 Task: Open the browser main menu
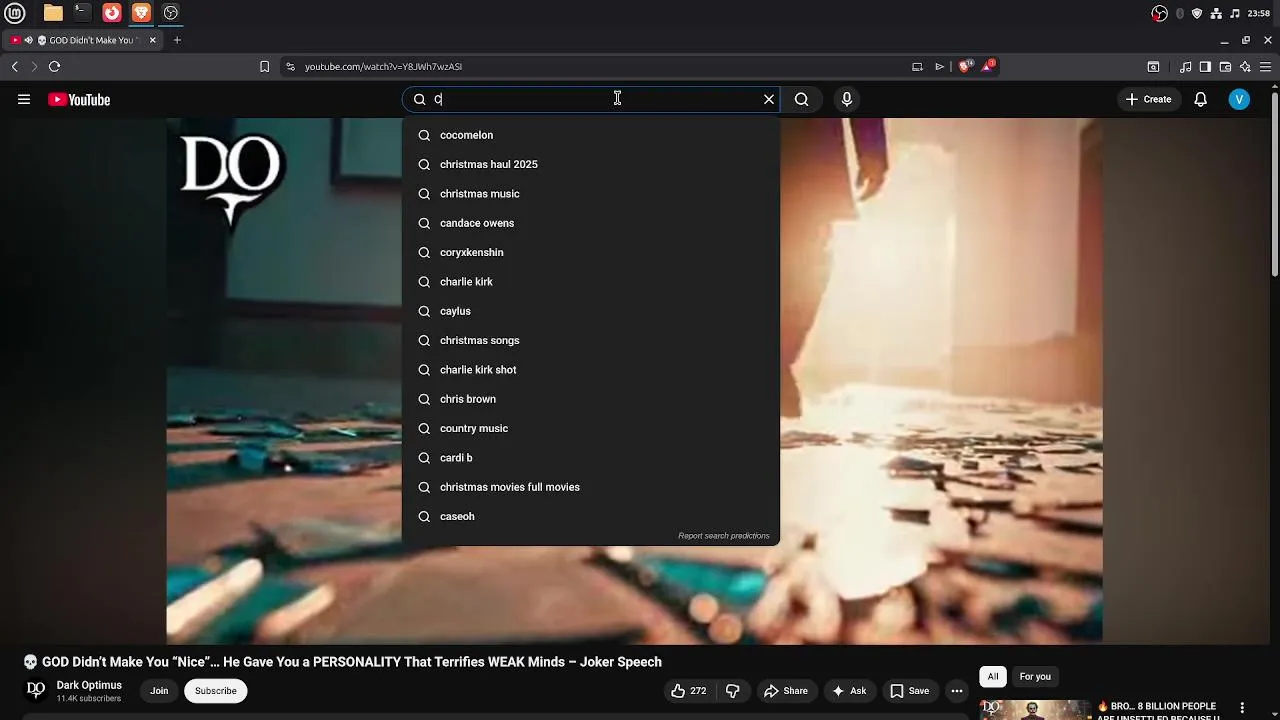(1265, 67)
